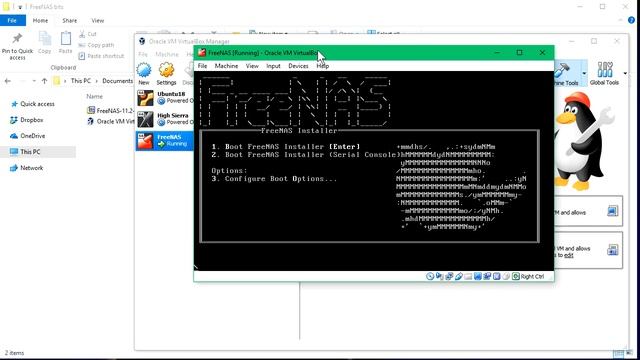Open Machine menu in VirtualBox Manager
Viewport: 640px width, 360px height.
pyautogui.click(x=167, y=54)
